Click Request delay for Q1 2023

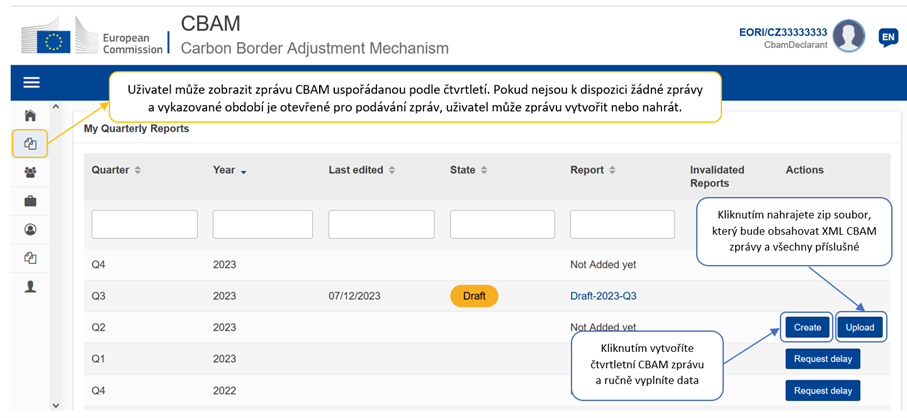coord(823,359)
